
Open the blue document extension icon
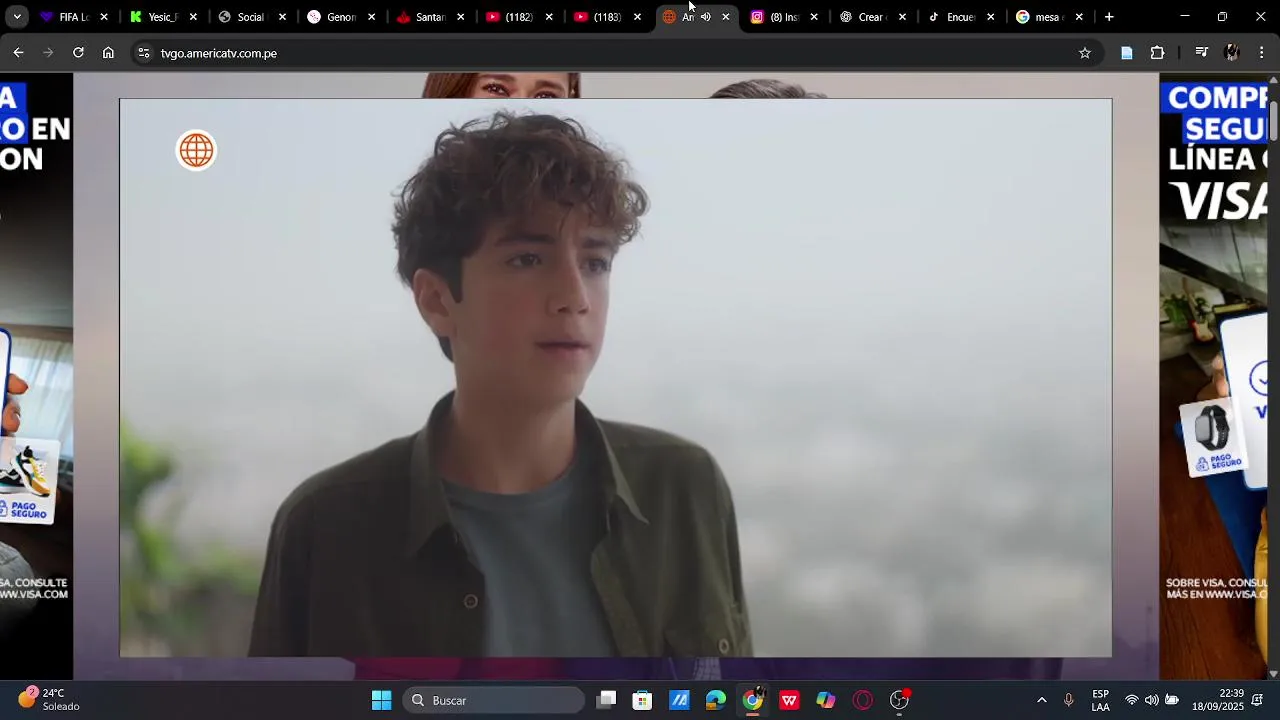[1127, 53]
